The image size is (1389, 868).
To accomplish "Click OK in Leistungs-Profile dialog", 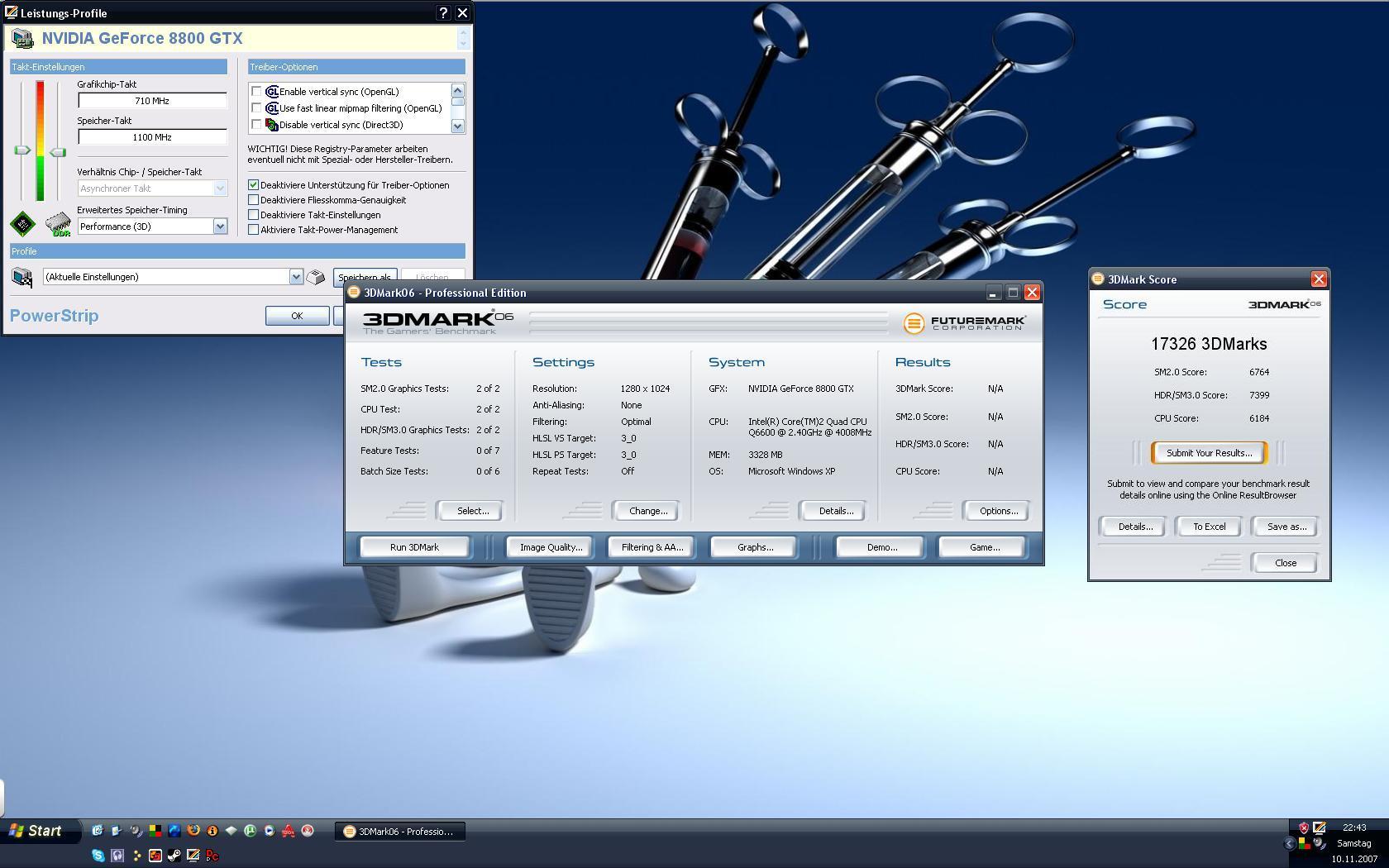I will coord(297,316).
